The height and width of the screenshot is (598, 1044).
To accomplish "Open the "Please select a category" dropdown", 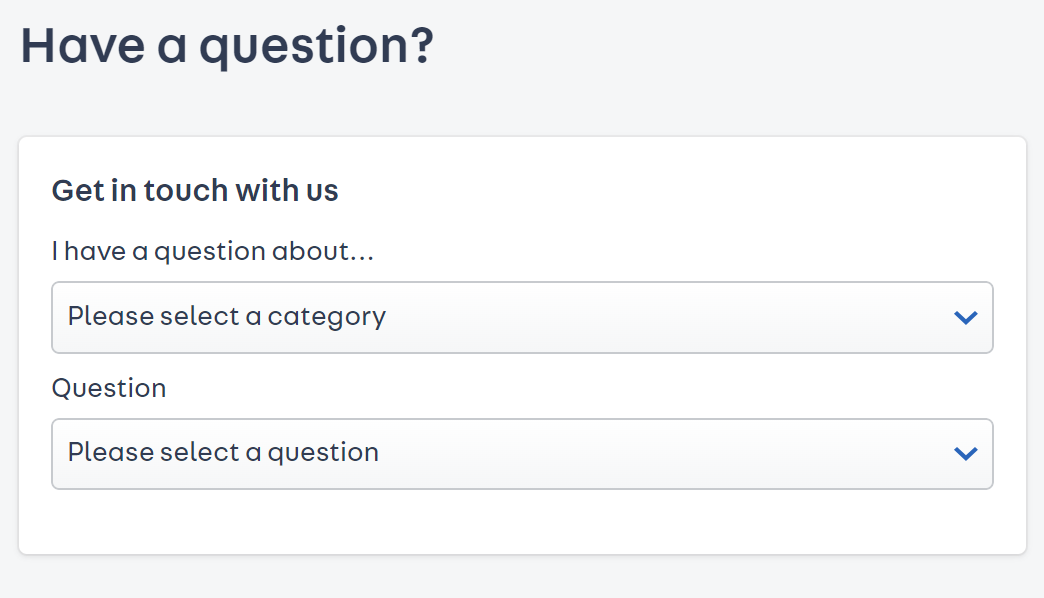I will point(521,317).
